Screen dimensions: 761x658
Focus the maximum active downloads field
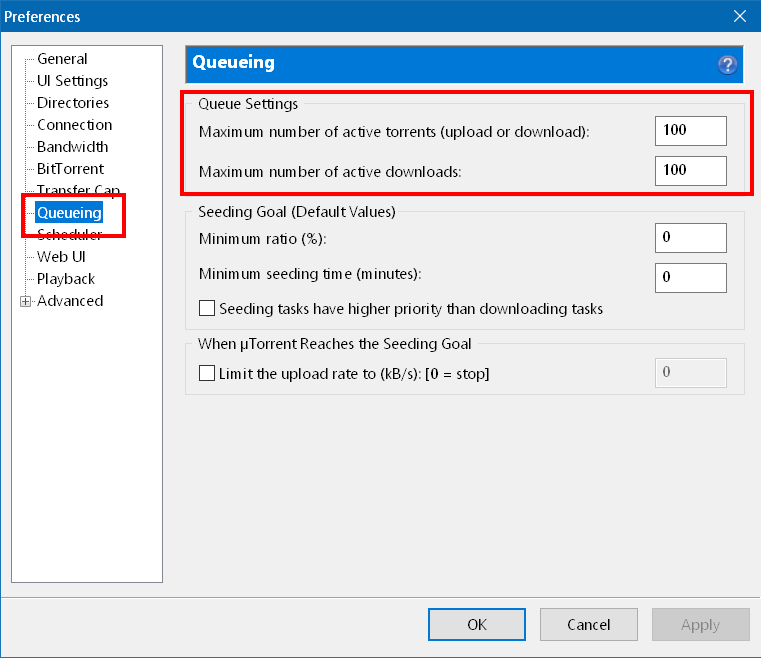click(690, 170)
